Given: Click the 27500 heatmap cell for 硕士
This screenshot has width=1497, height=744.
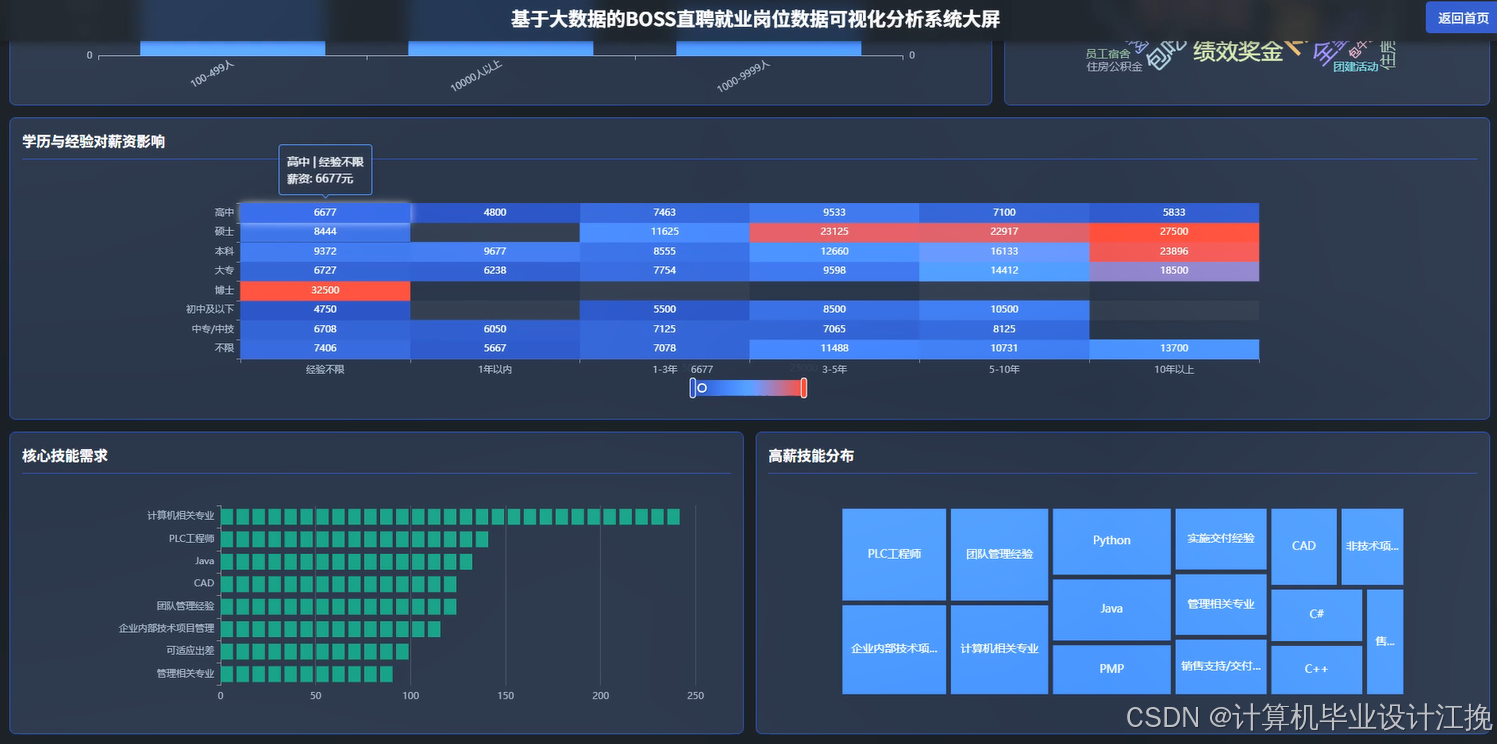Looking at the screenshot, I should tap(1174, 231).
